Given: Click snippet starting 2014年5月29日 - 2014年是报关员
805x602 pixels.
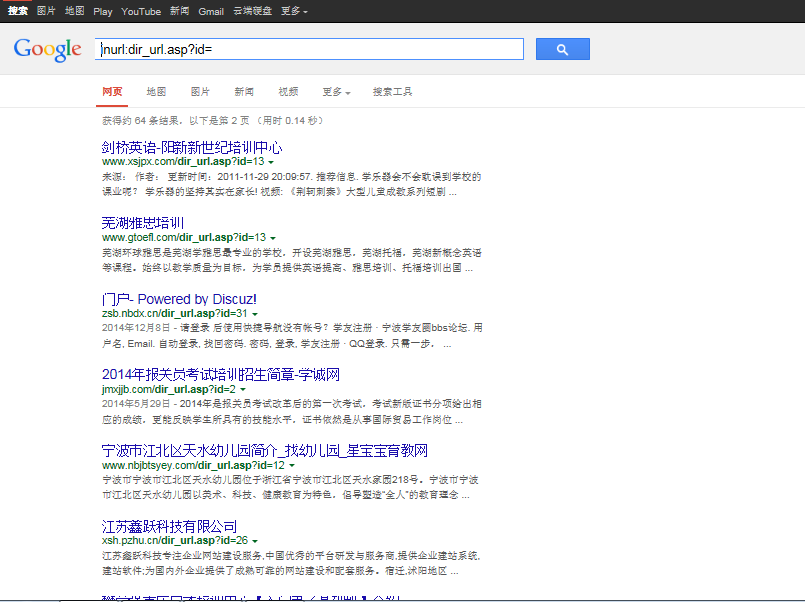Looking at the screenshot, I should (x=292, y=412).
